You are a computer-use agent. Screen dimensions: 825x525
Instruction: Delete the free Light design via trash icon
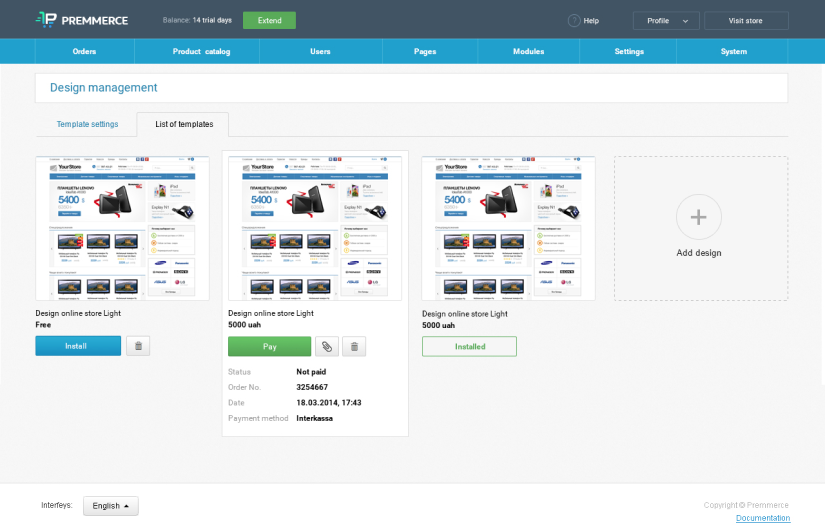coord(138,346)
